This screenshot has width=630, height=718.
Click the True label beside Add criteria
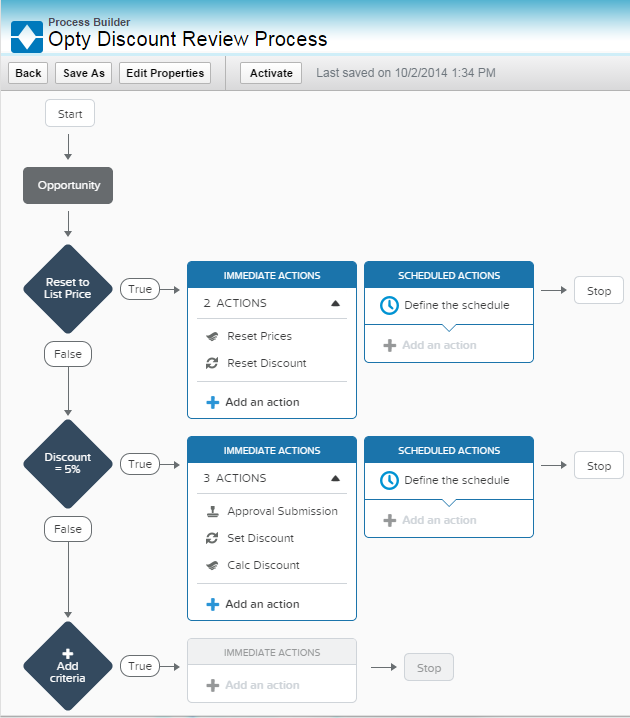coord(140,666)
